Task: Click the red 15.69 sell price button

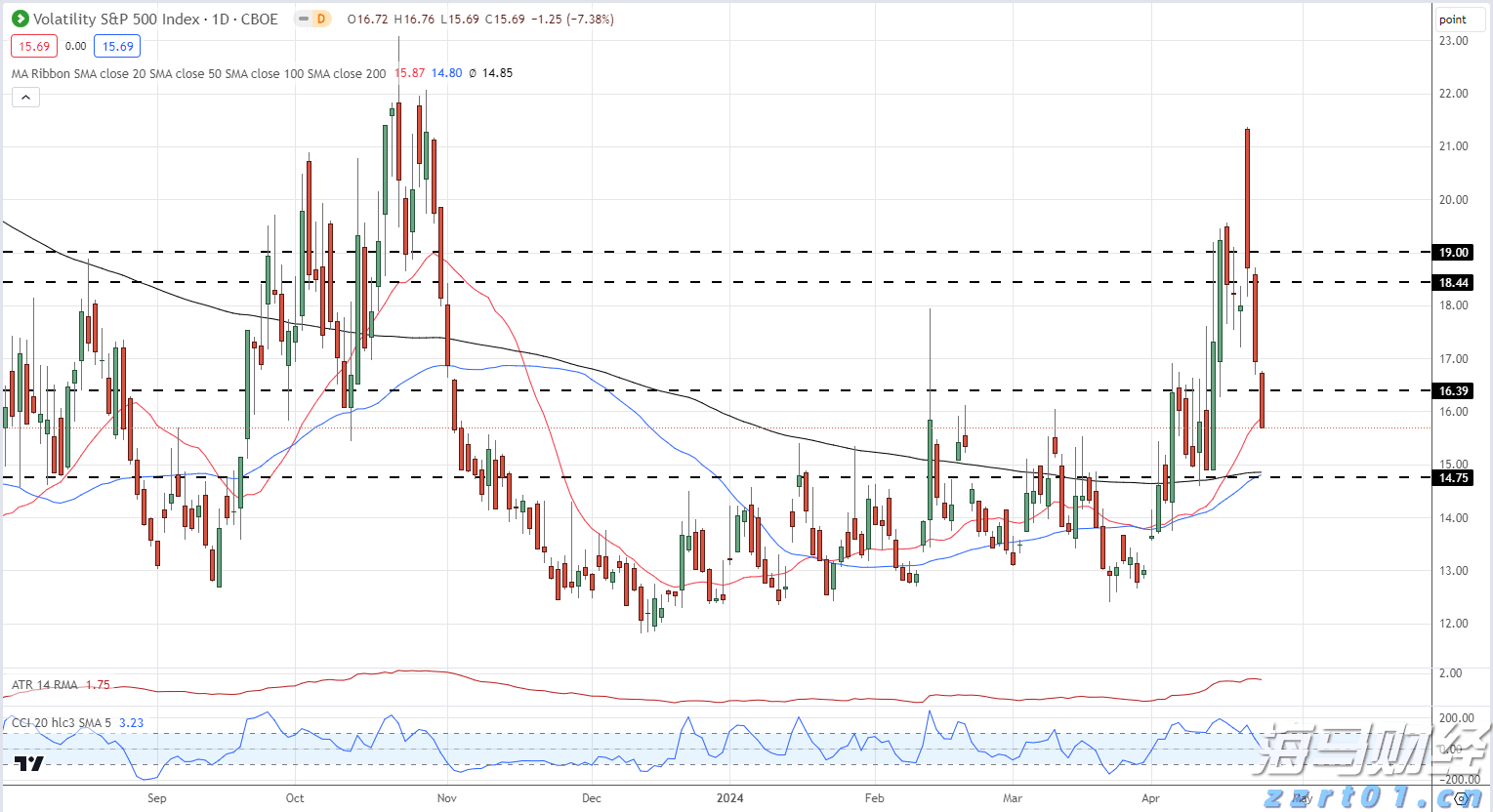Action: click(x=34, y=46)
